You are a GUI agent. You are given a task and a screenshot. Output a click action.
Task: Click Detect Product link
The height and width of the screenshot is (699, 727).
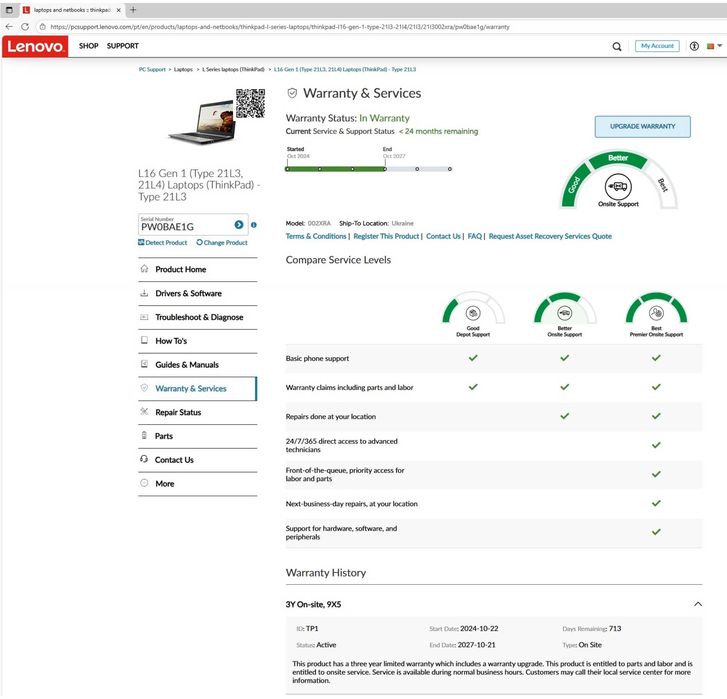[163, 242]
